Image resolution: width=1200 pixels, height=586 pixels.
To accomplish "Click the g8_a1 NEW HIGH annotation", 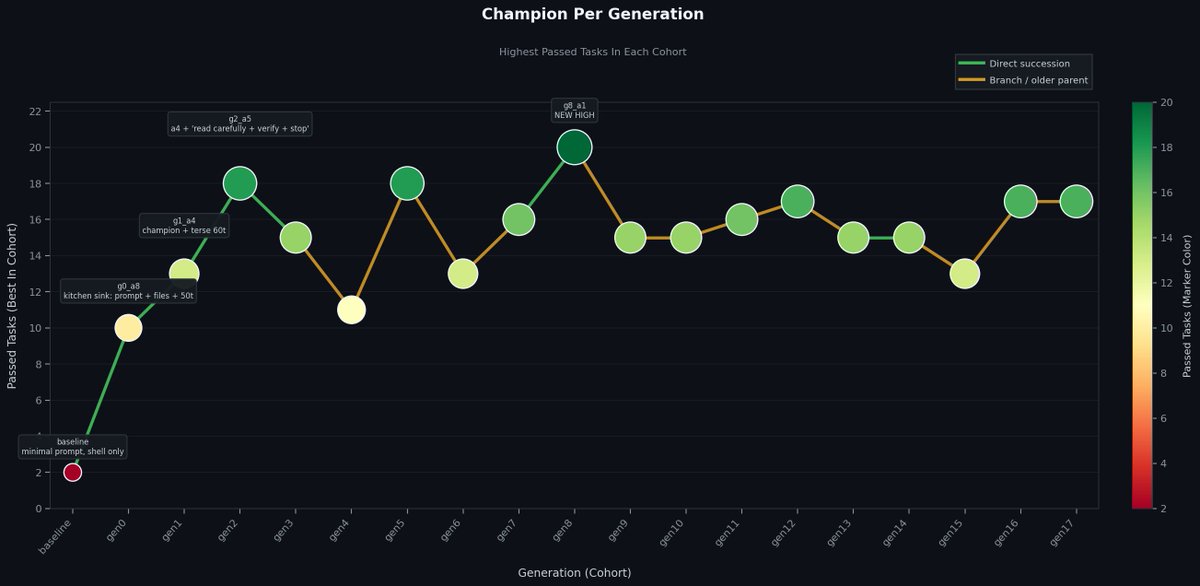I will (575, 110).
